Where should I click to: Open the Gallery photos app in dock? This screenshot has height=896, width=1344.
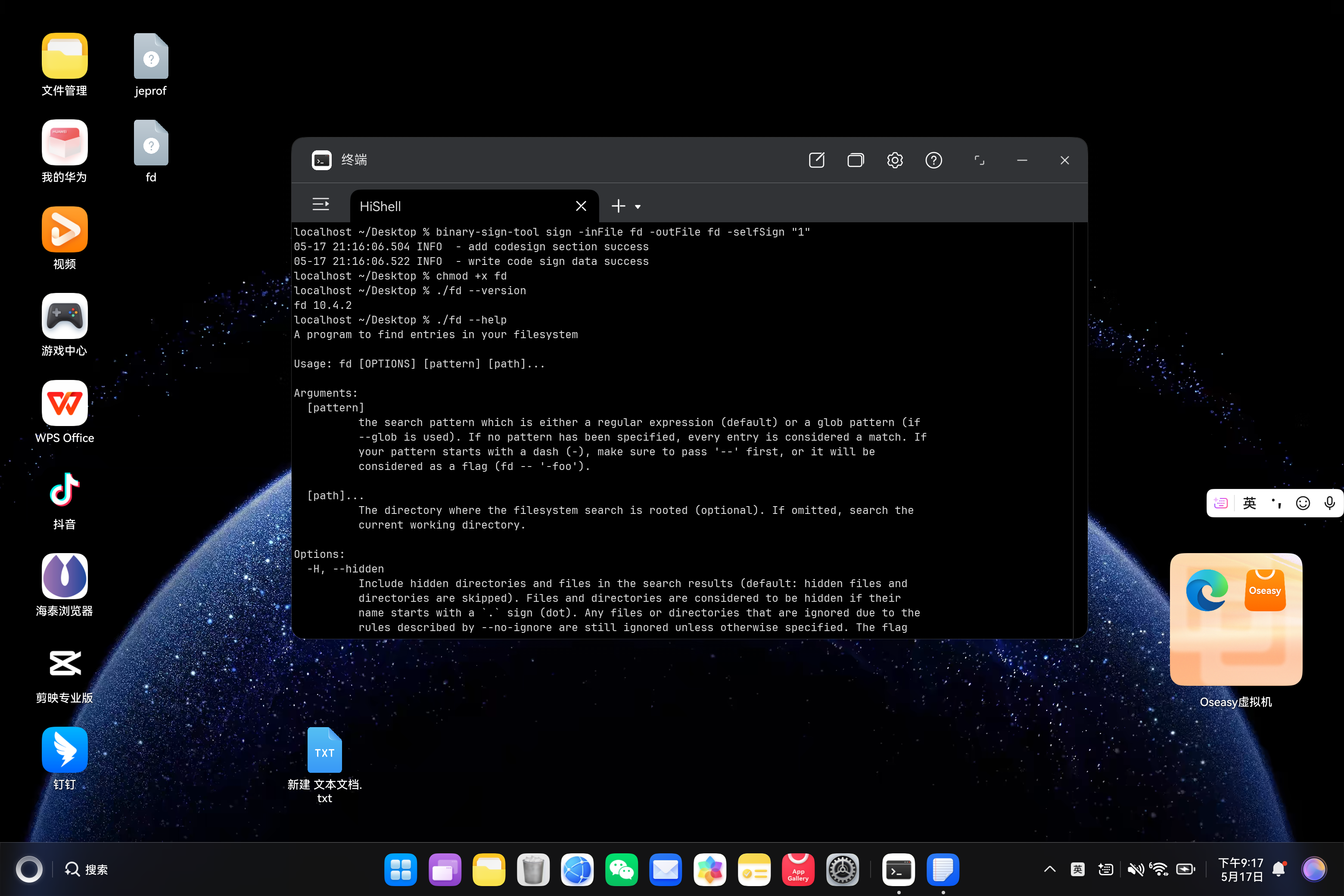pos(710,870)
